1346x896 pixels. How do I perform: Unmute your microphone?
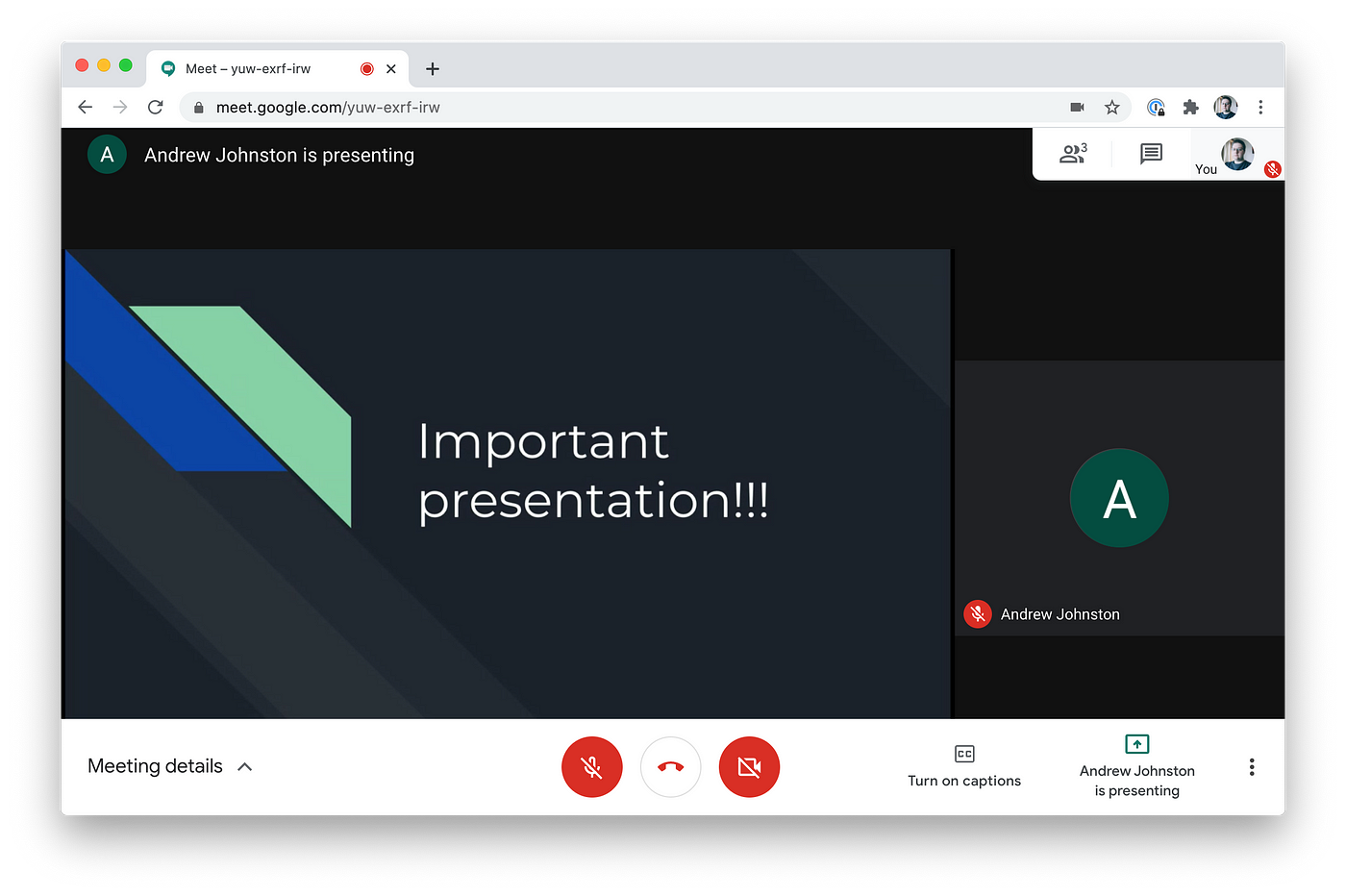click(591, 766)
